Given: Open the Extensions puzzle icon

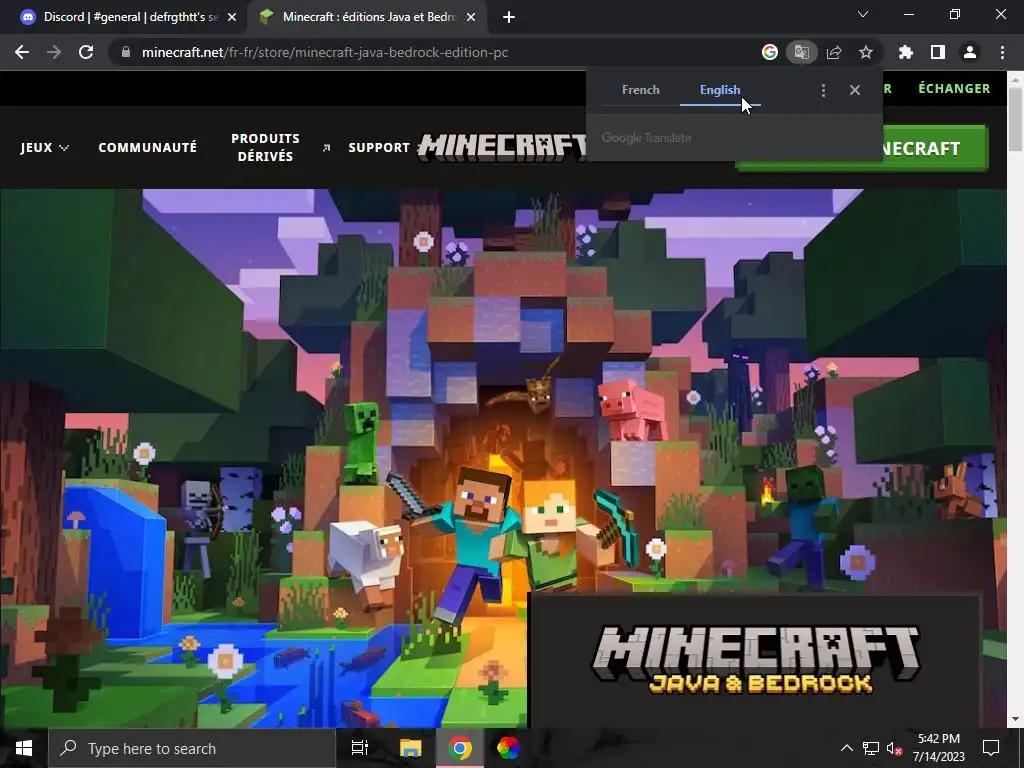Looking at the screenshot, I should pyautogui.click(x=906, y=52).
